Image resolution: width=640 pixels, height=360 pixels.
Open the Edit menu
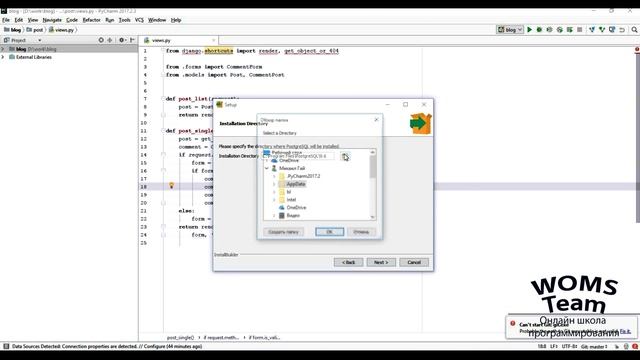pos(19,20)
